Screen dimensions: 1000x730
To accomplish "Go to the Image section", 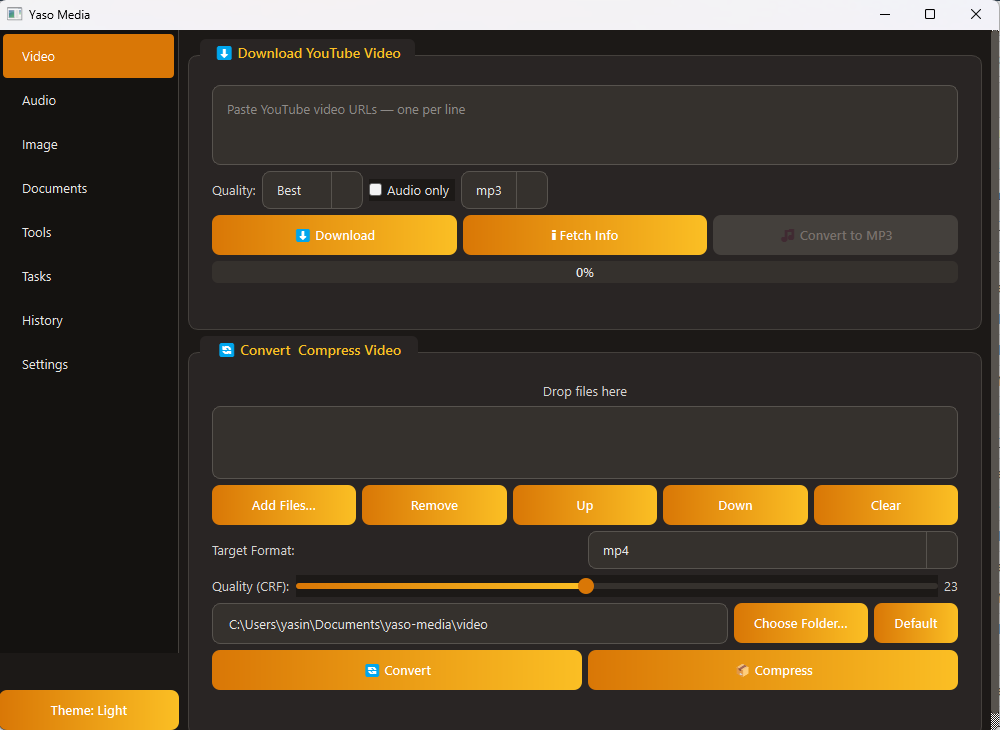I will 89,144.
